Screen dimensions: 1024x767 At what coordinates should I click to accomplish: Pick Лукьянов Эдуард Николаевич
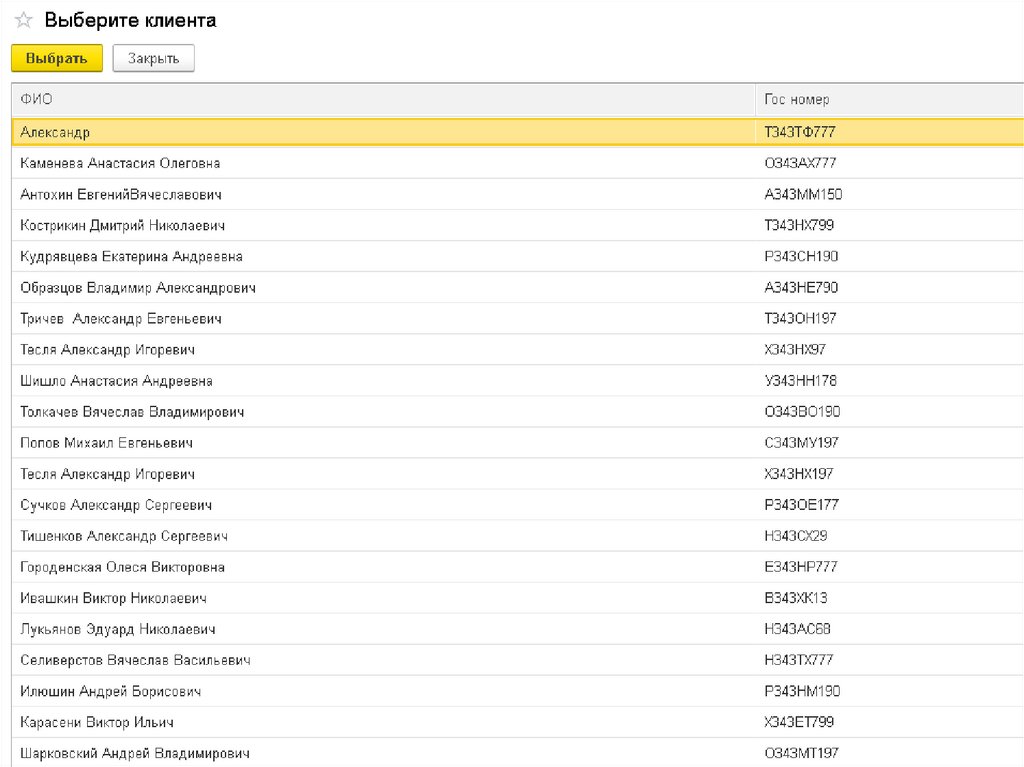pyautogui.click(x=118, y=629)
